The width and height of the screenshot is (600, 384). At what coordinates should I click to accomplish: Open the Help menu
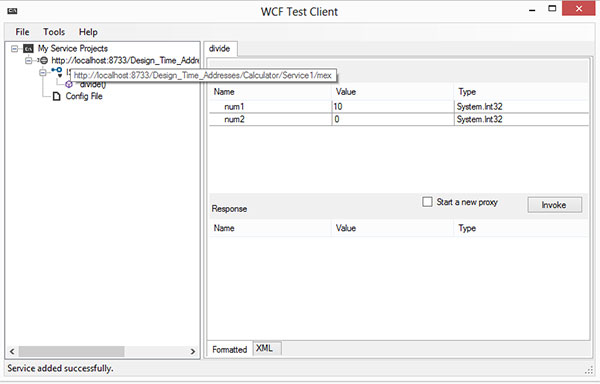click(x=88, y=32)
